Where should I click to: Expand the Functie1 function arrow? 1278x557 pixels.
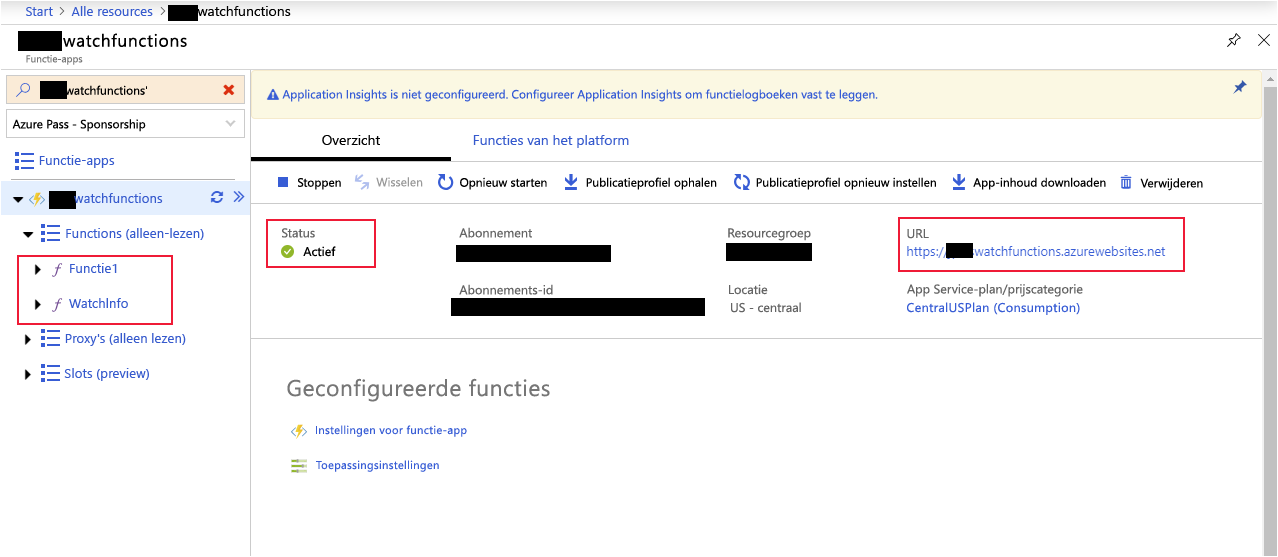pyautogui.click(x=38, y=269)
